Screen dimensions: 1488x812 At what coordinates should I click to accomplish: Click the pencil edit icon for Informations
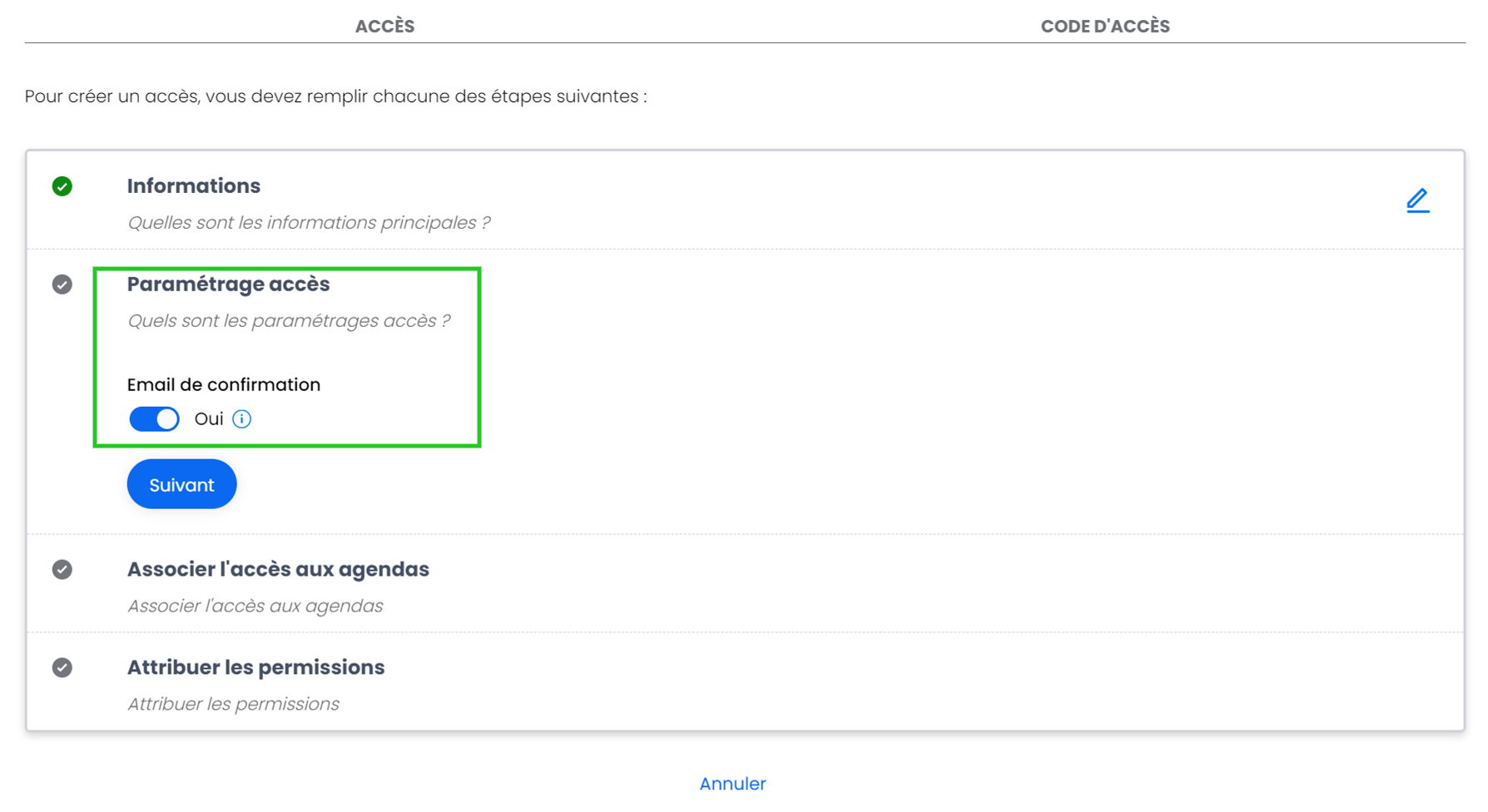pyautogui.click(x=1417, y=201)
